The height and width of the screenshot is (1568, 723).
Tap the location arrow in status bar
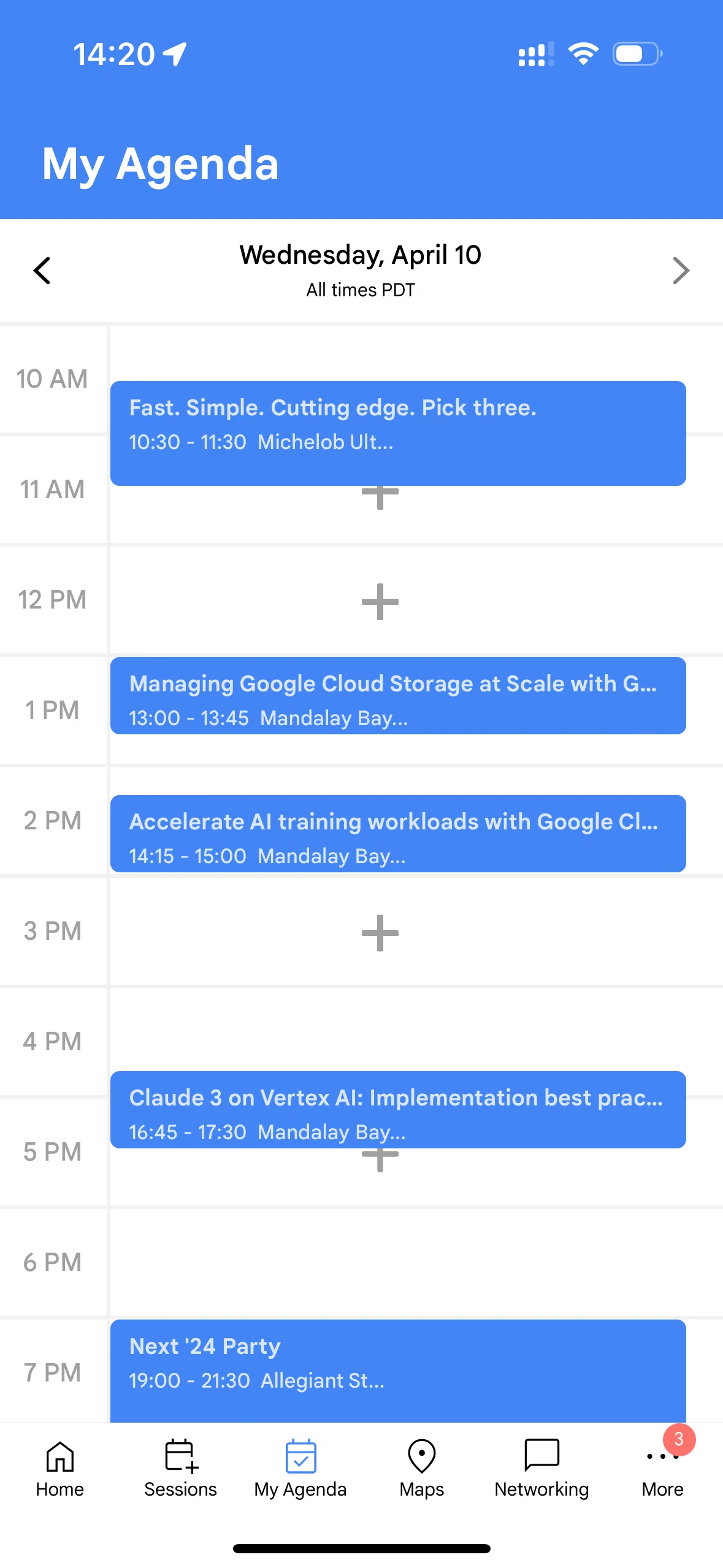(x=175, y=54)
